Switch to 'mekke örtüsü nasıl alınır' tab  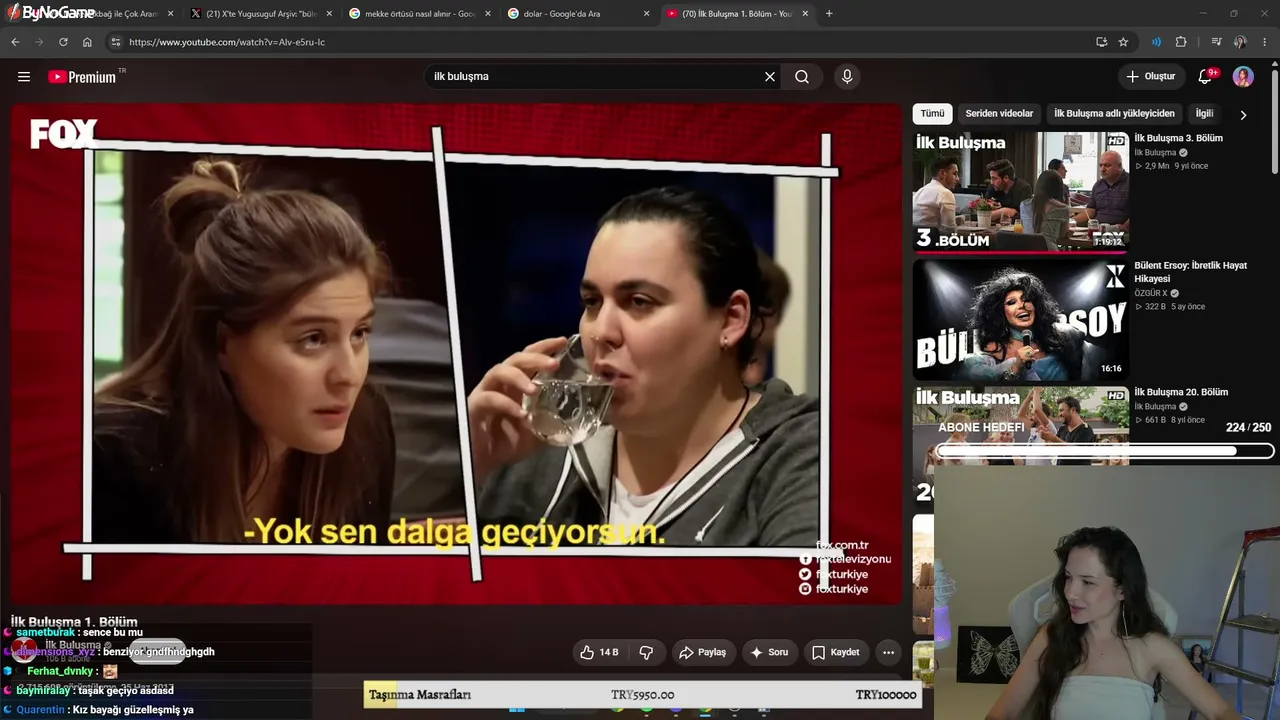click(420, 14)
